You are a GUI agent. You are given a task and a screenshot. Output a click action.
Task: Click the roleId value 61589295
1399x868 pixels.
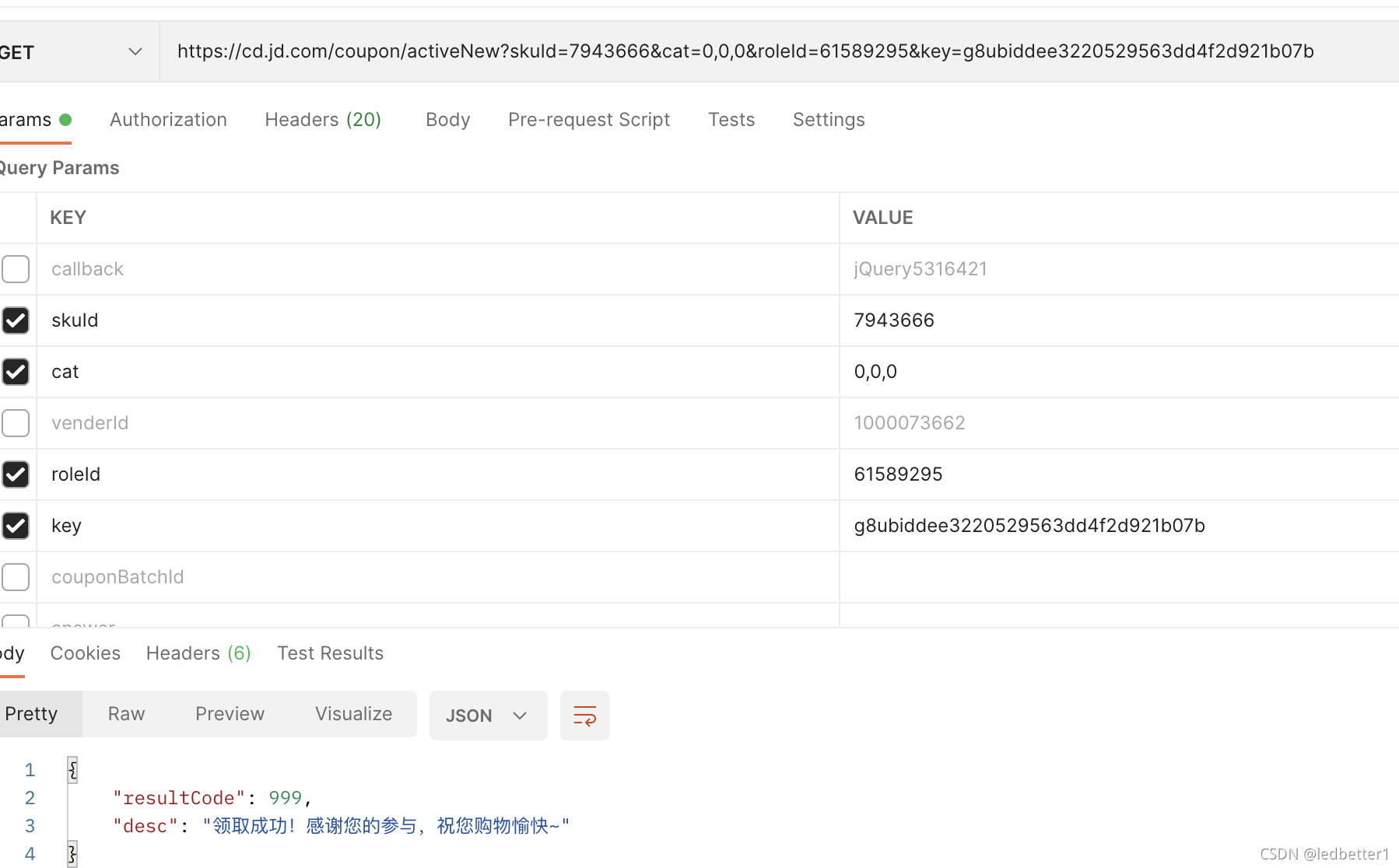(898, 474)
